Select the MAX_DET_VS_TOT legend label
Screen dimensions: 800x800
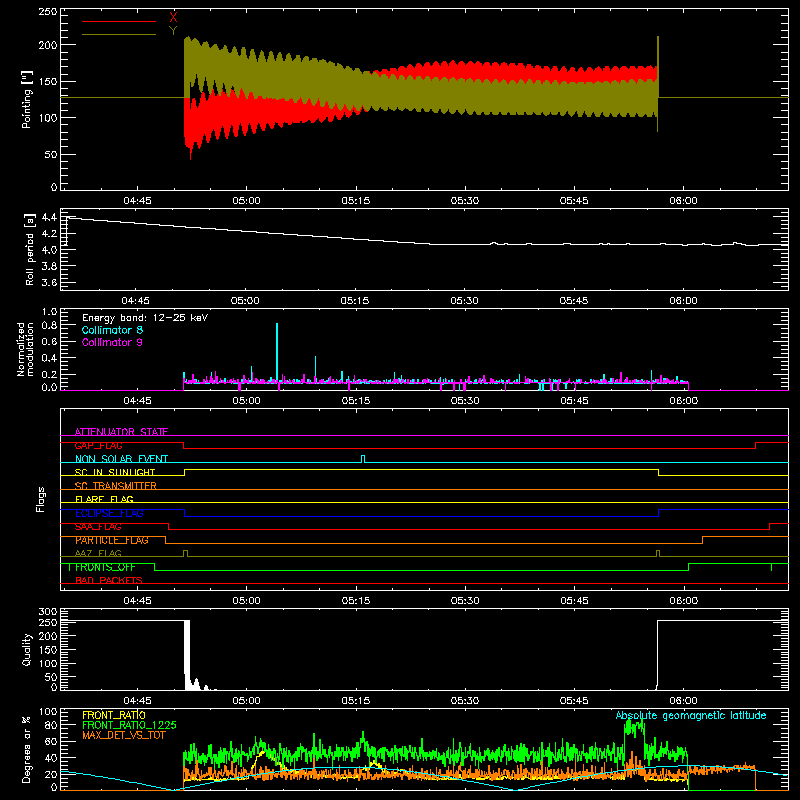(x=123, y=735)
